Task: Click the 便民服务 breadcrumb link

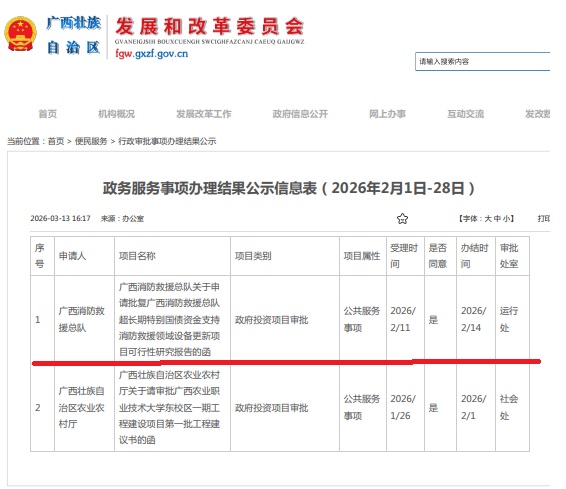Action: (91, 141)
